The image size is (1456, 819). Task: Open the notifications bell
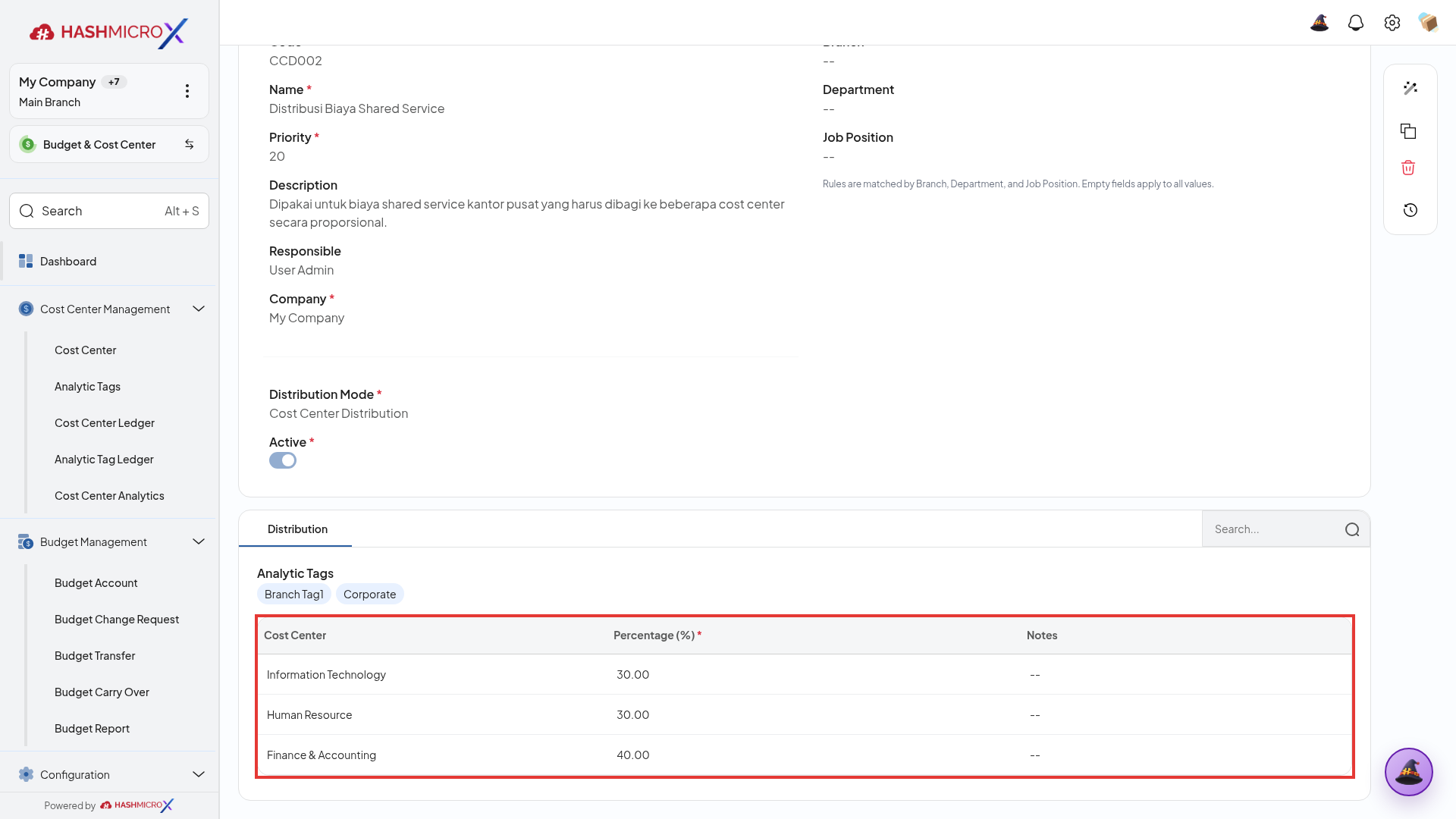pos(1356,23)
